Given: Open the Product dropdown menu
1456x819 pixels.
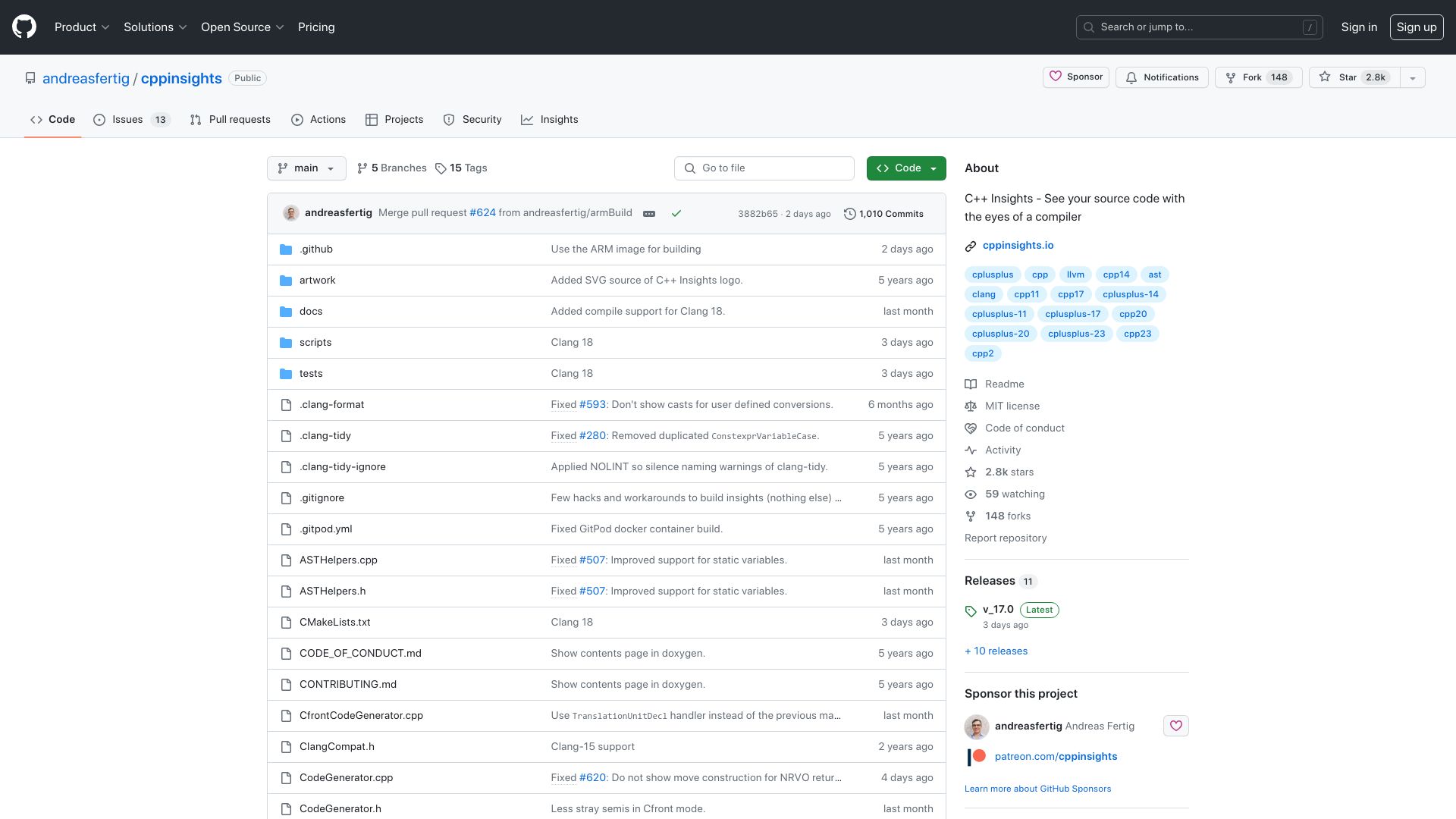Looking at the screenshot, I should point(82,27).
